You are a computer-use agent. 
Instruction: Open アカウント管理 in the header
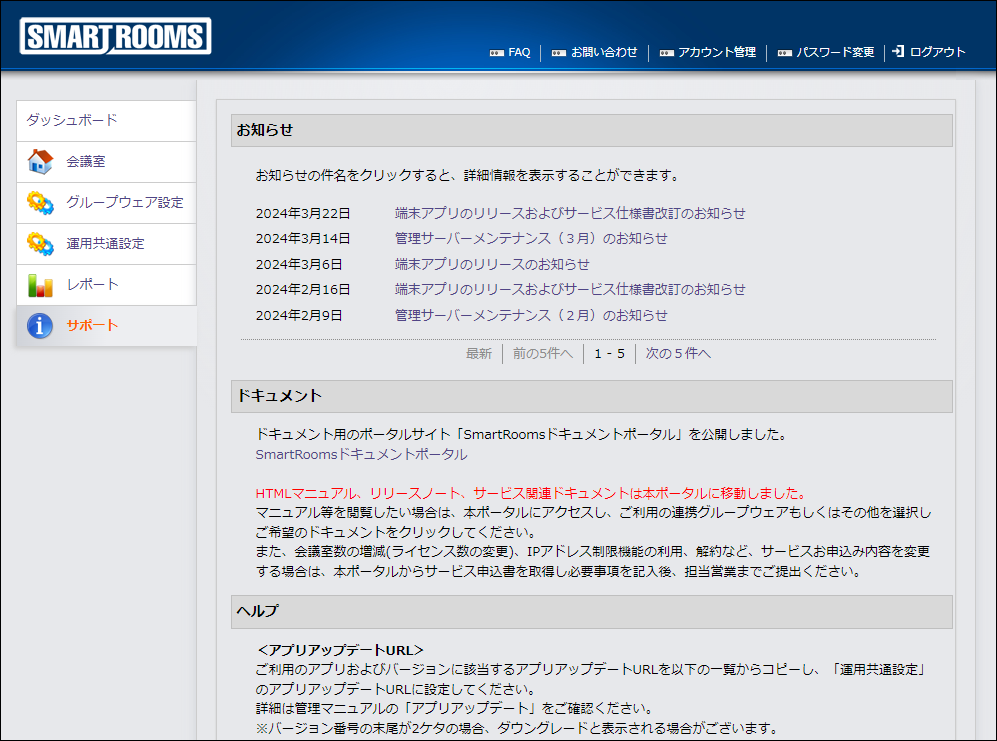pyautogui.click(x=716, y=53)
